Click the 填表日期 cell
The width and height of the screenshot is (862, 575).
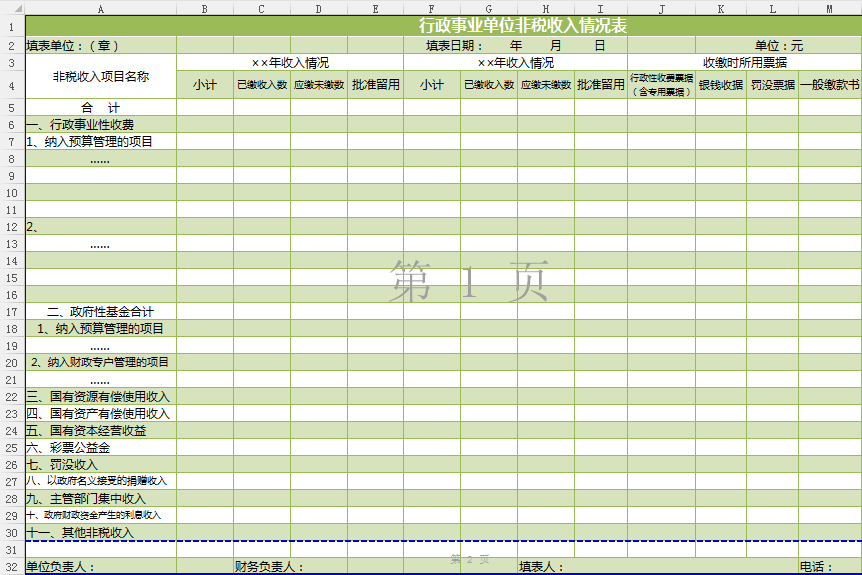tap(454, 45)
